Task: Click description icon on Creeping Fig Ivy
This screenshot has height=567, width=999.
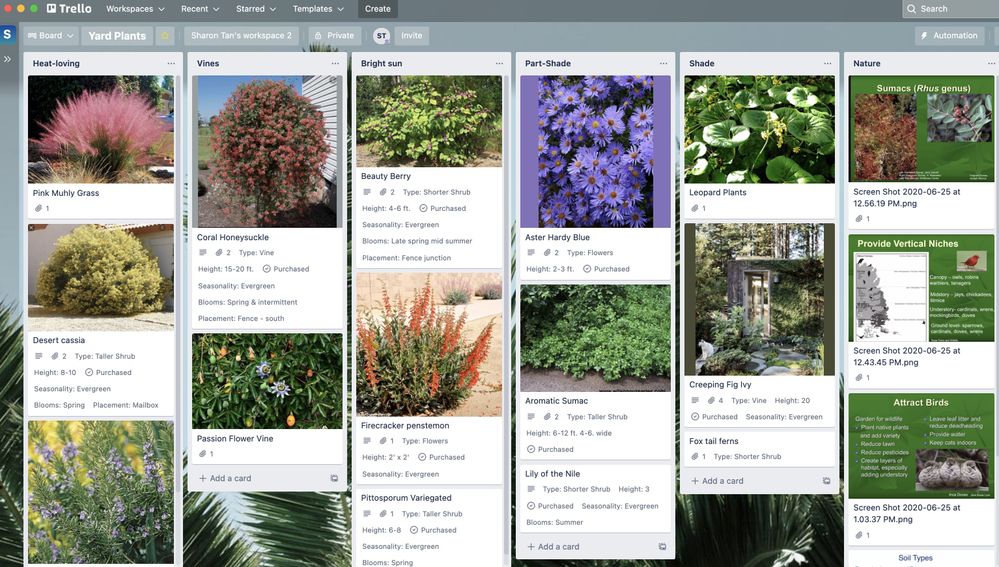Action: coord(695,400)
